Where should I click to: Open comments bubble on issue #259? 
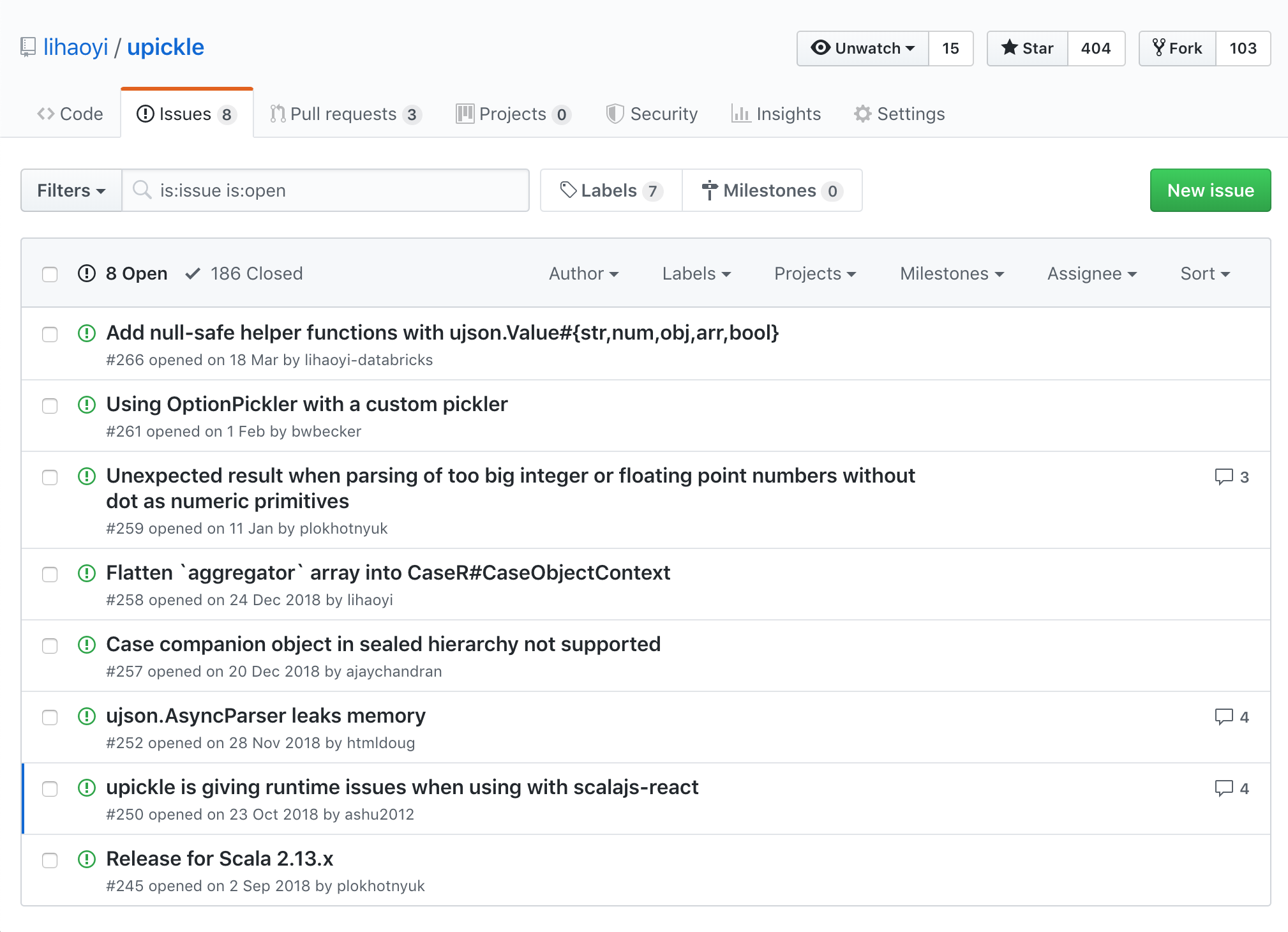tap(1232, 477)
